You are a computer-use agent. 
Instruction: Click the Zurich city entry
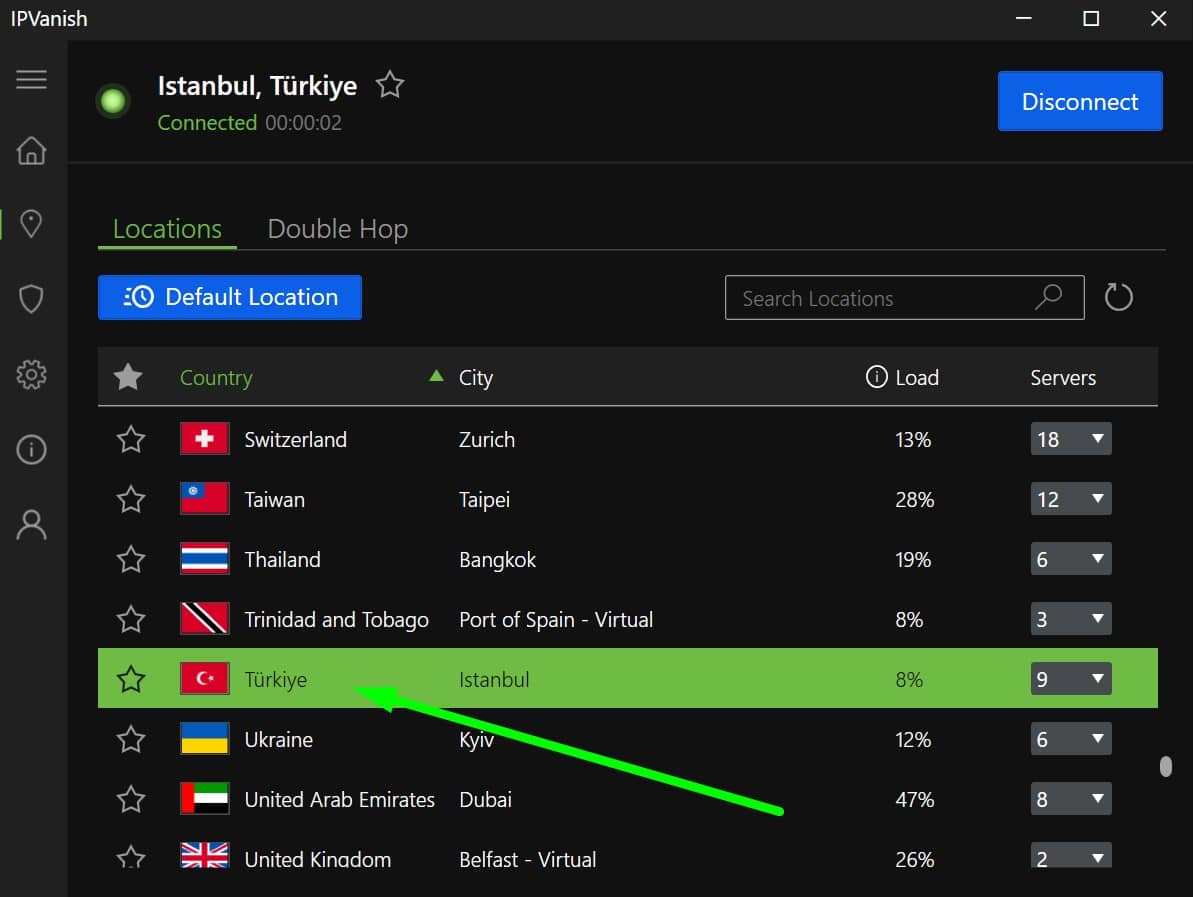point(487,440)
